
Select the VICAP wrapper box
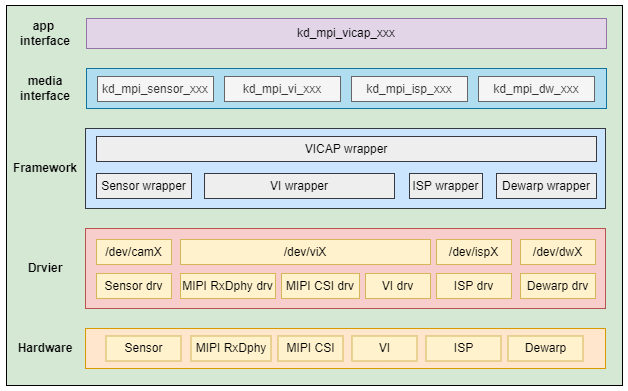point(346,149)
